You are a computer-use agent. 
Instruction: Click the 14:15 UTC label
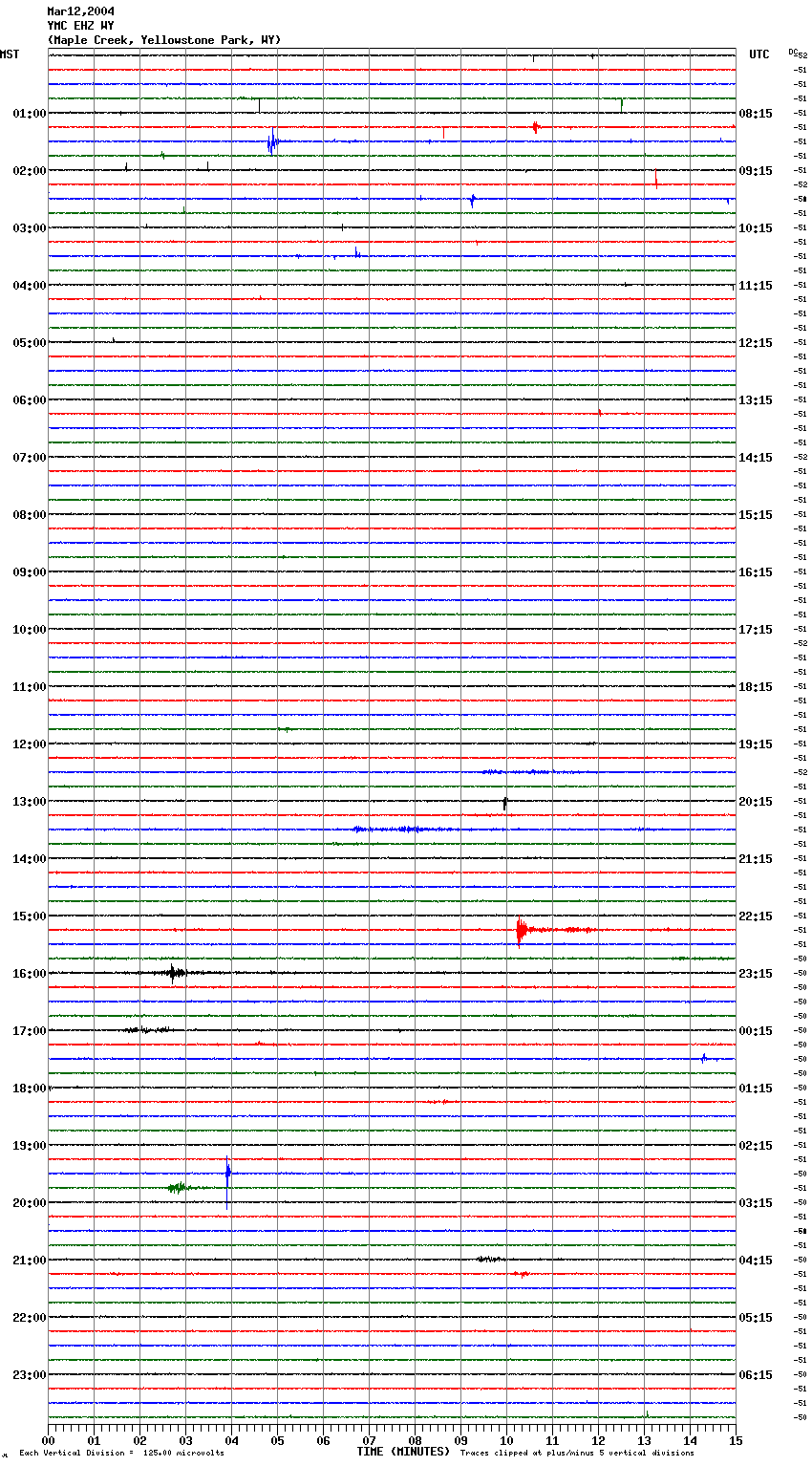tap(756, 458)
